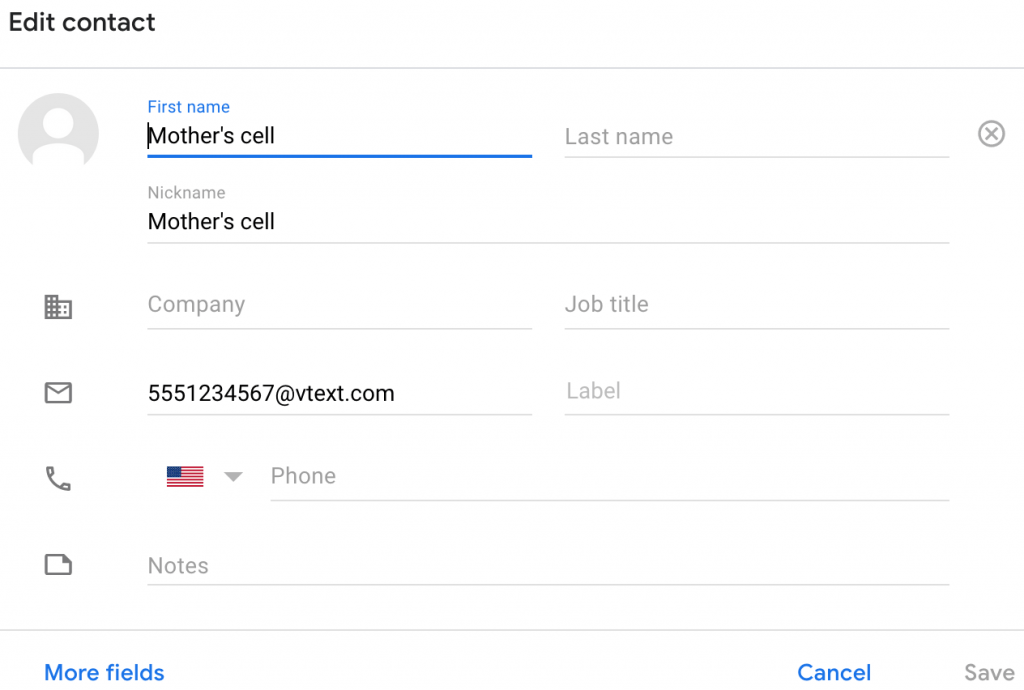Click the United States flag icon
Image resolution: width=1024 pixels, height=690 pixels.
185,477
